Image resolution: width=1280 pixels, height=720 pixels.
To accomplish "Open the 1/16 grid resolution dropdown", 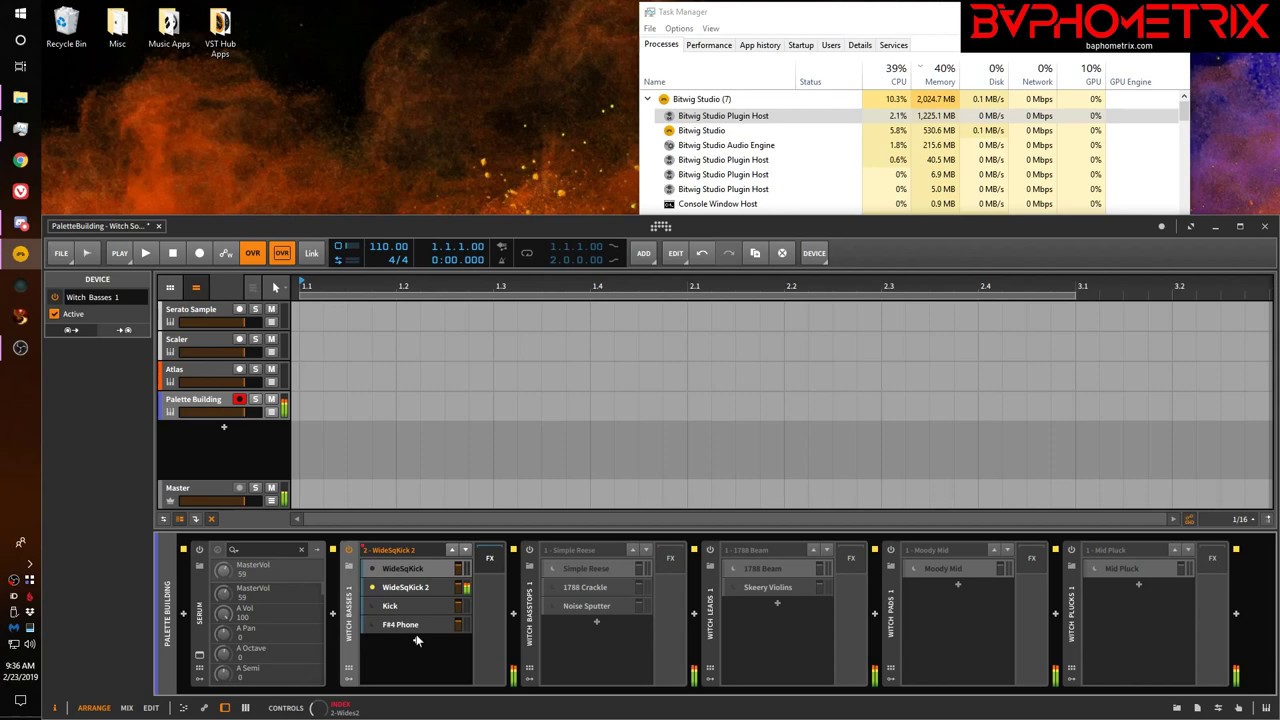I will tap(1243, 519).
